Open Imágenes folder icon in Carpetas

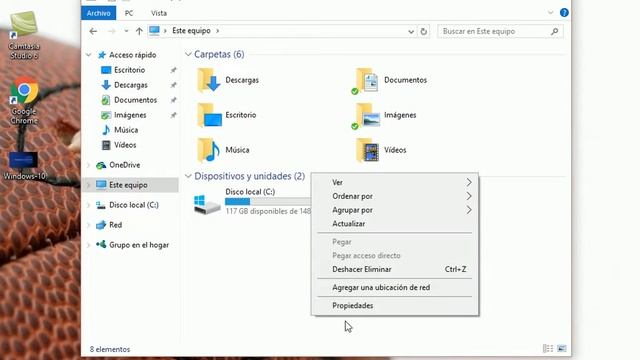366,116
